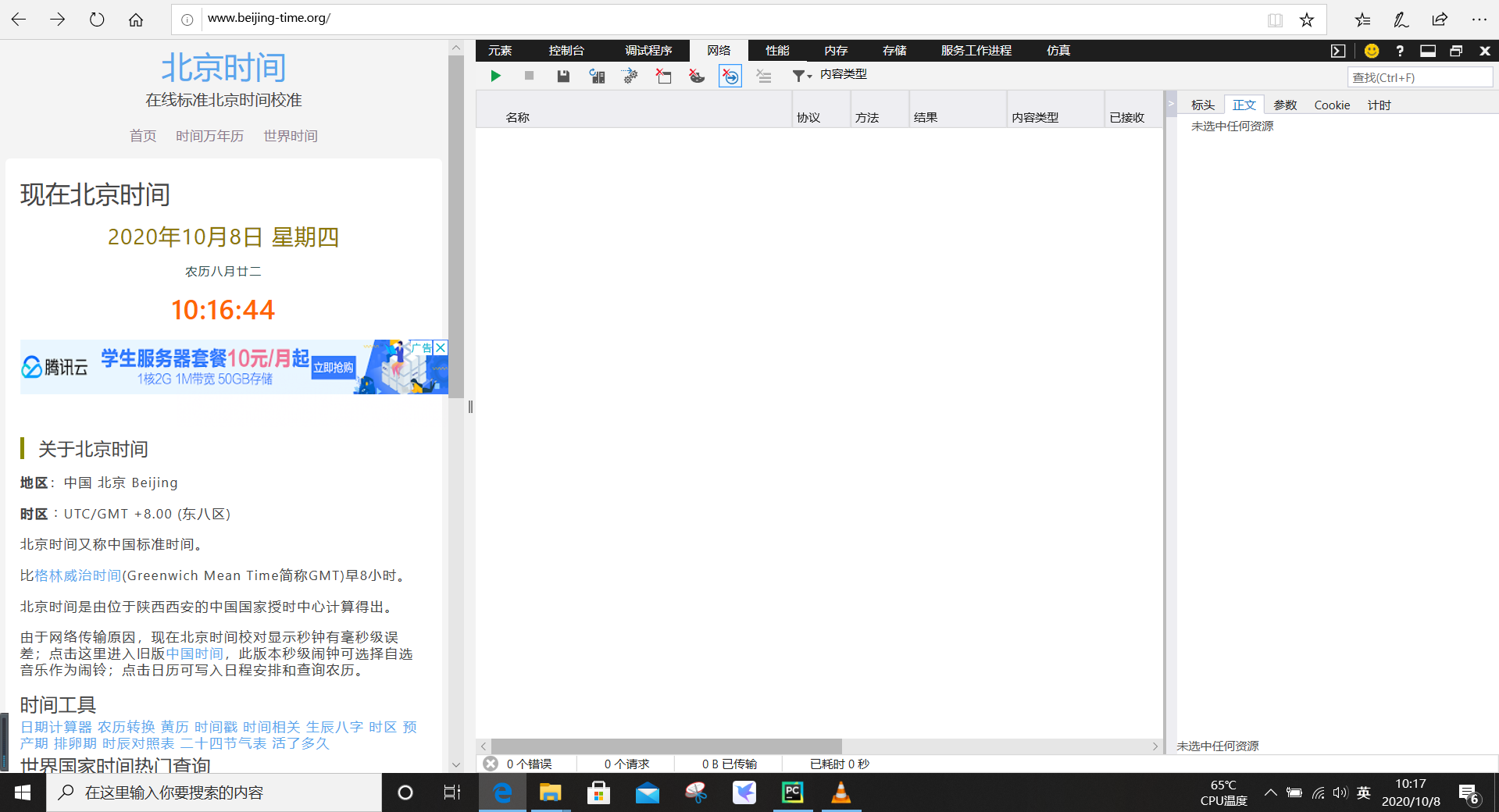Toggle DevTools docking position icon
This screenshot has width=1499, height=812.
click(1428, 50)
